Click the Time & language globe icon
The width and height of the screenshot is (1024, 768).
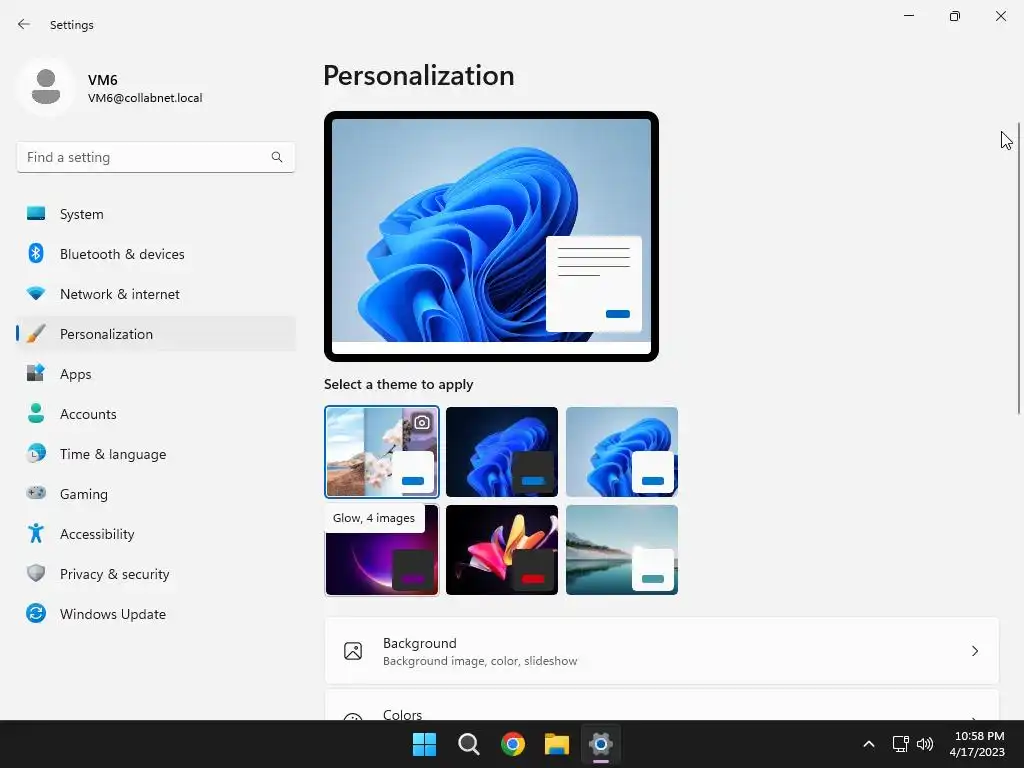[x=36, y=453]
